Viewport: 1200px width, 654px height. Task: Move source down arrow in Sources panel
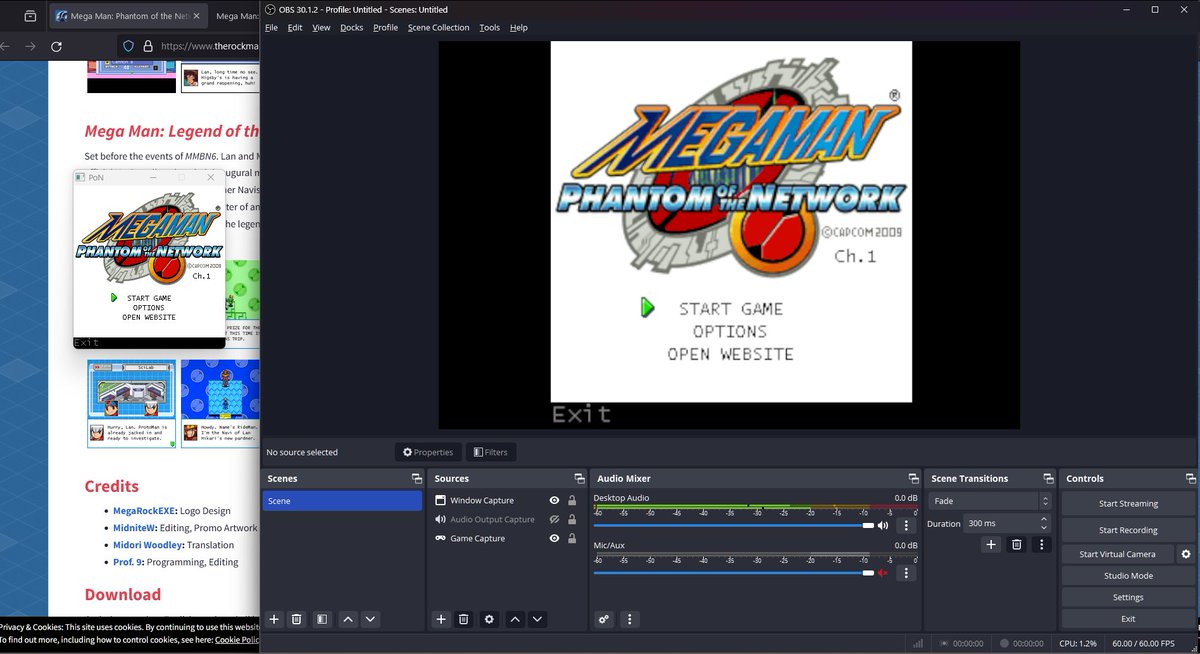(538, 620)
